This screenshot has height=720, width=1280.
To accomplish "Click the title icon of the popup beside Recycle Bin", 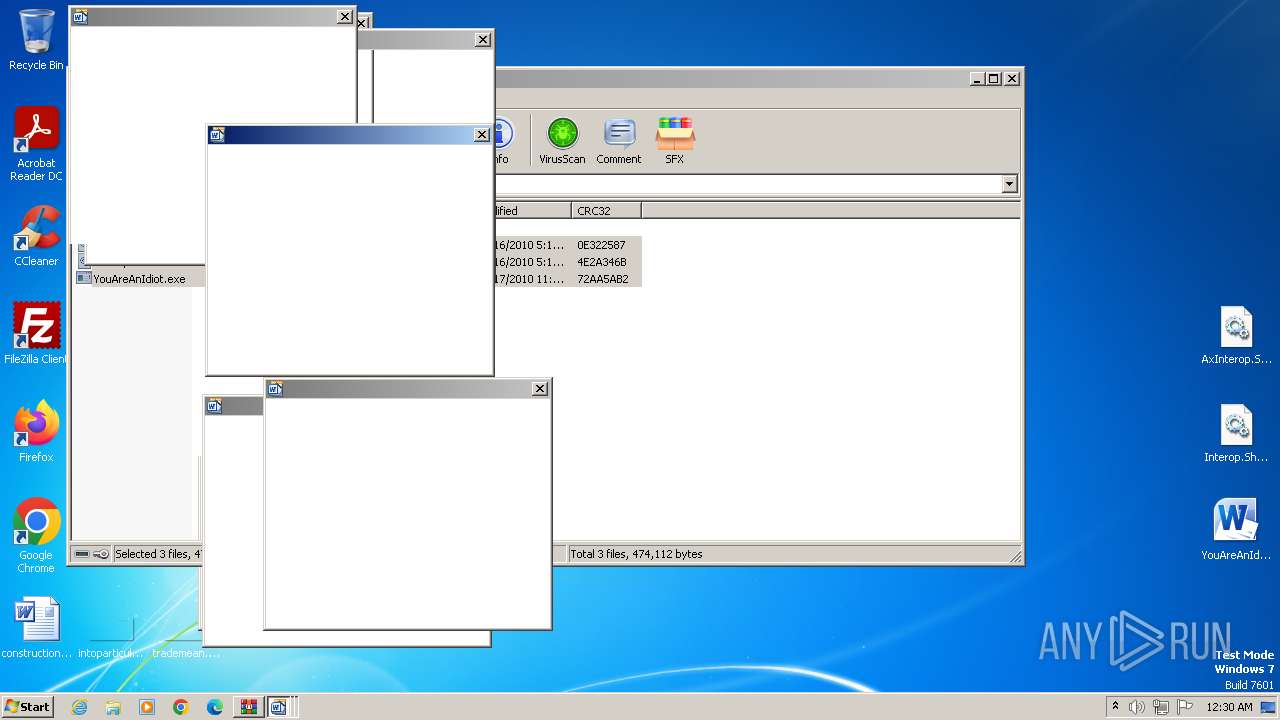I will (80, 17).
